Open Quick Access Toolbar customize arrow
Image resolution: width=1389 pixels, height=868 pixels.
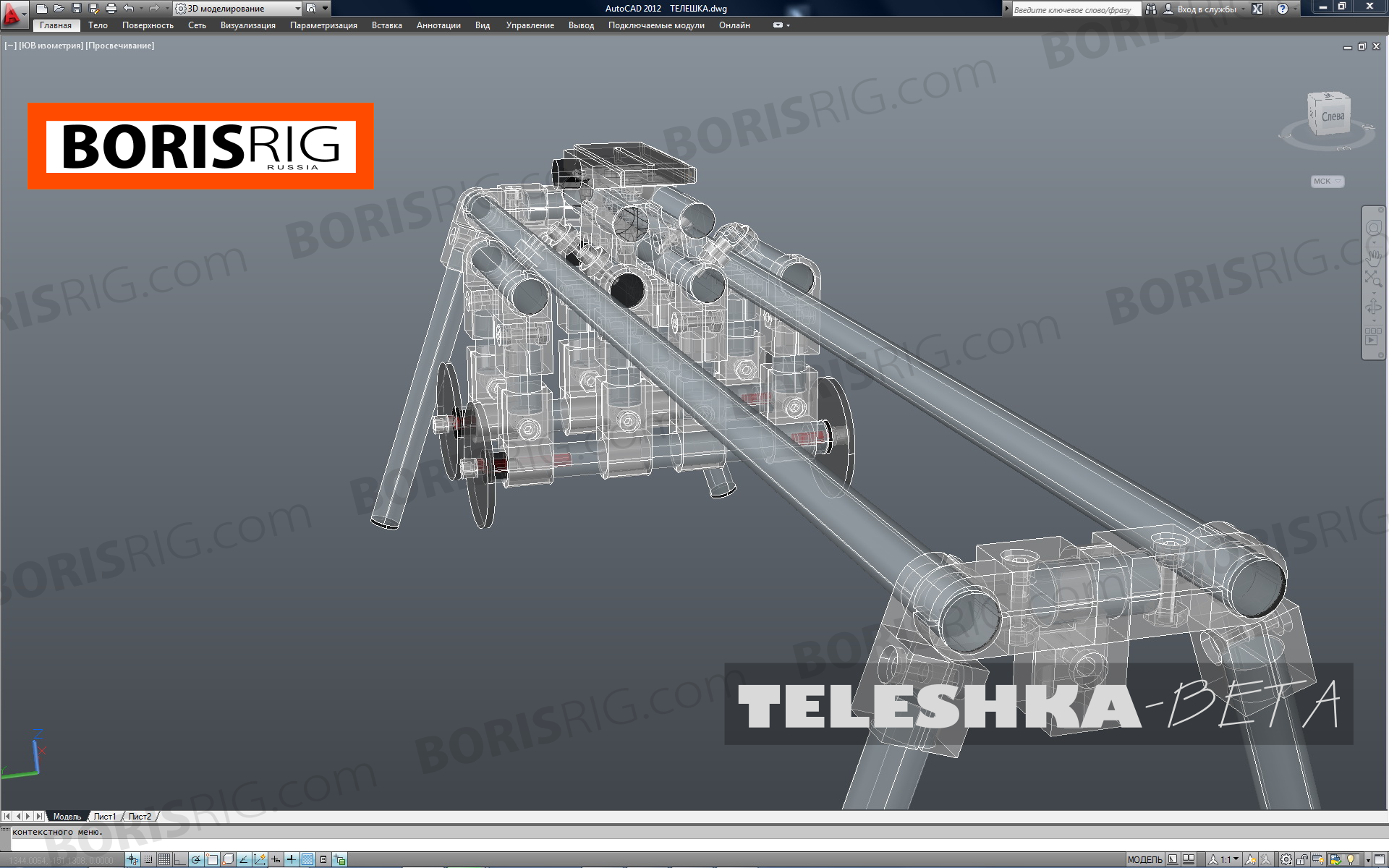325,9
